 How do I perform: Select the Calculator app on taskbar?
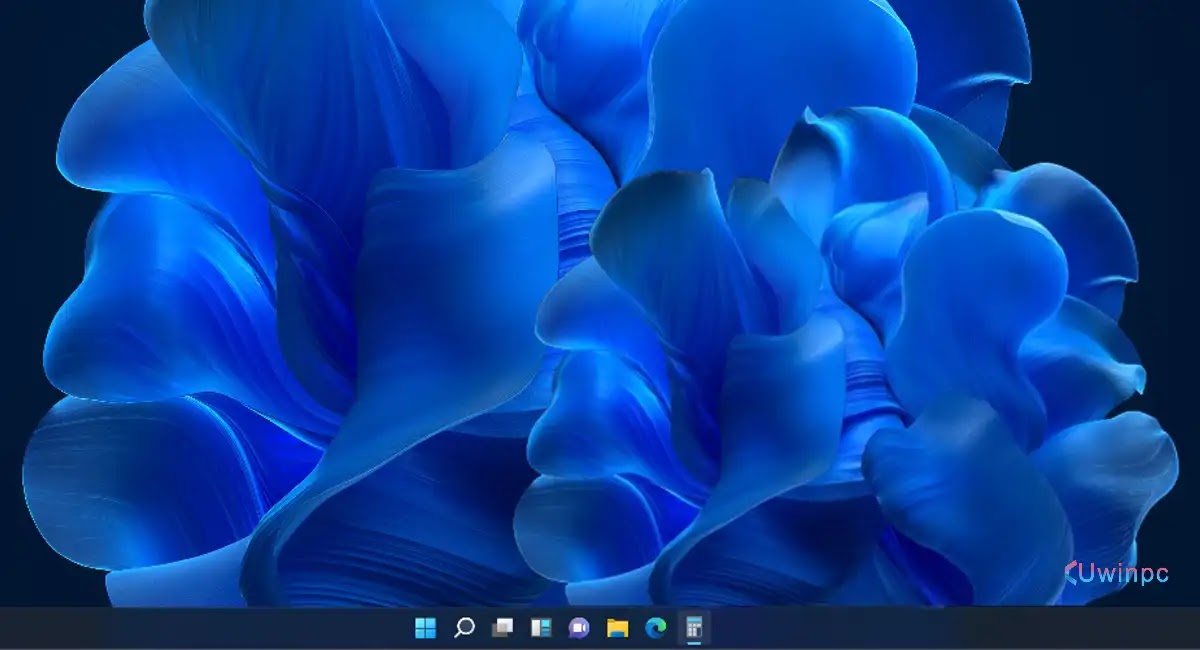click(694, 628)
